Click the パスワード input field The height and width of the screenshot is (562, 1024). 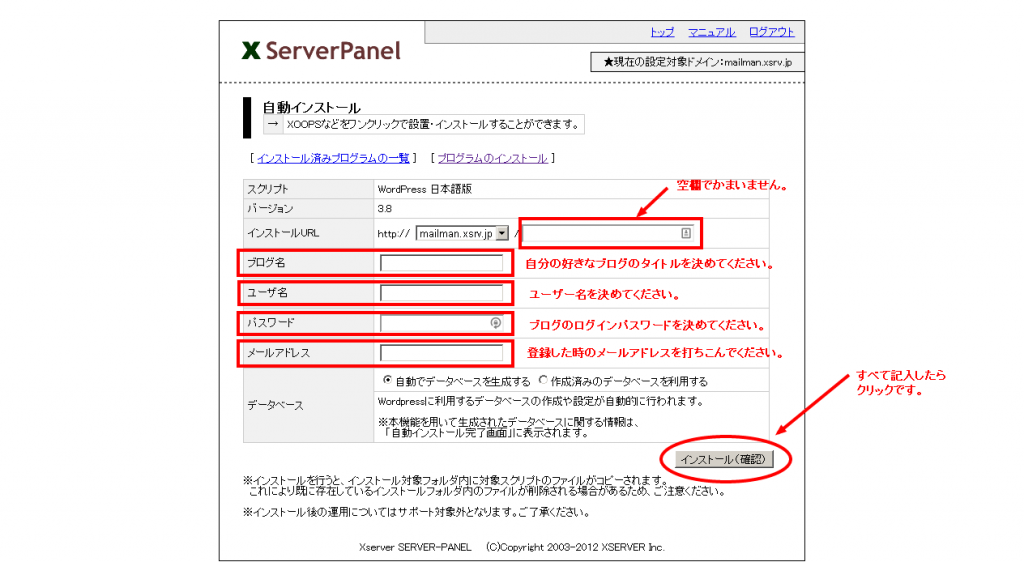[x=441, y=323]
